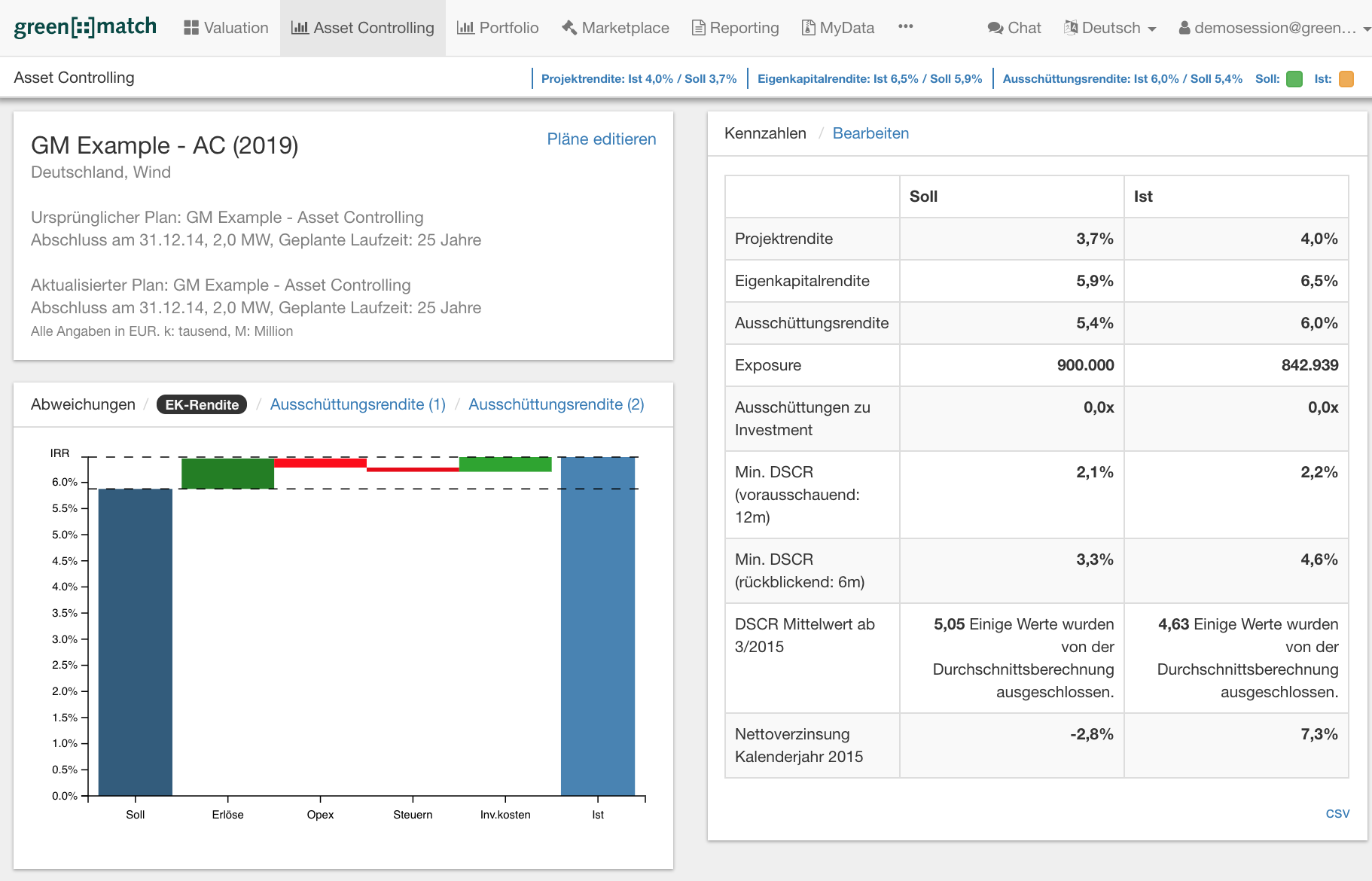Open the demosession user account menu
The width and height of the screenshot is (1372, 881).
coord(1274,28)
